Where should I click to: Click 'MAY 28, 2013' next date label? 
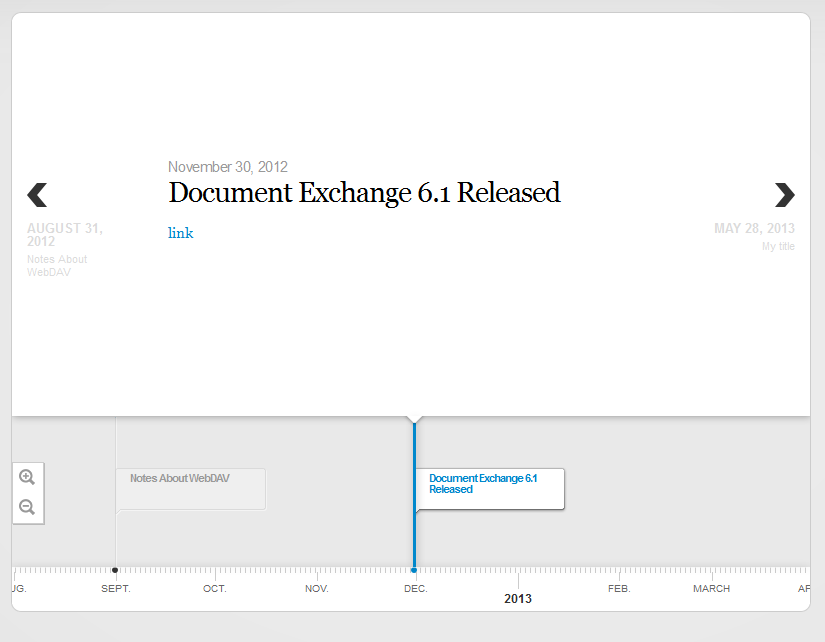(754, 228)
